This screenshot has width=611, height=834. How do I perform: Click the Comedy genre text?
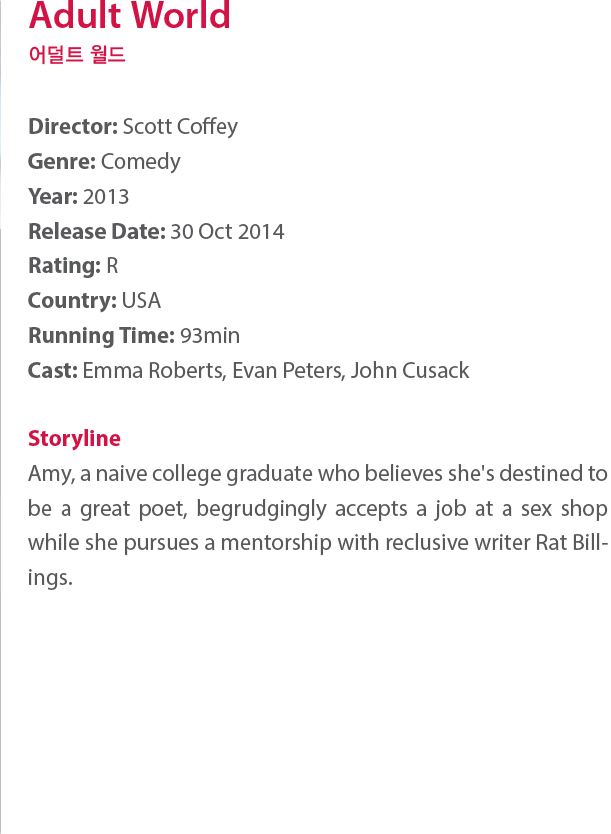click(x=141, y=162)
